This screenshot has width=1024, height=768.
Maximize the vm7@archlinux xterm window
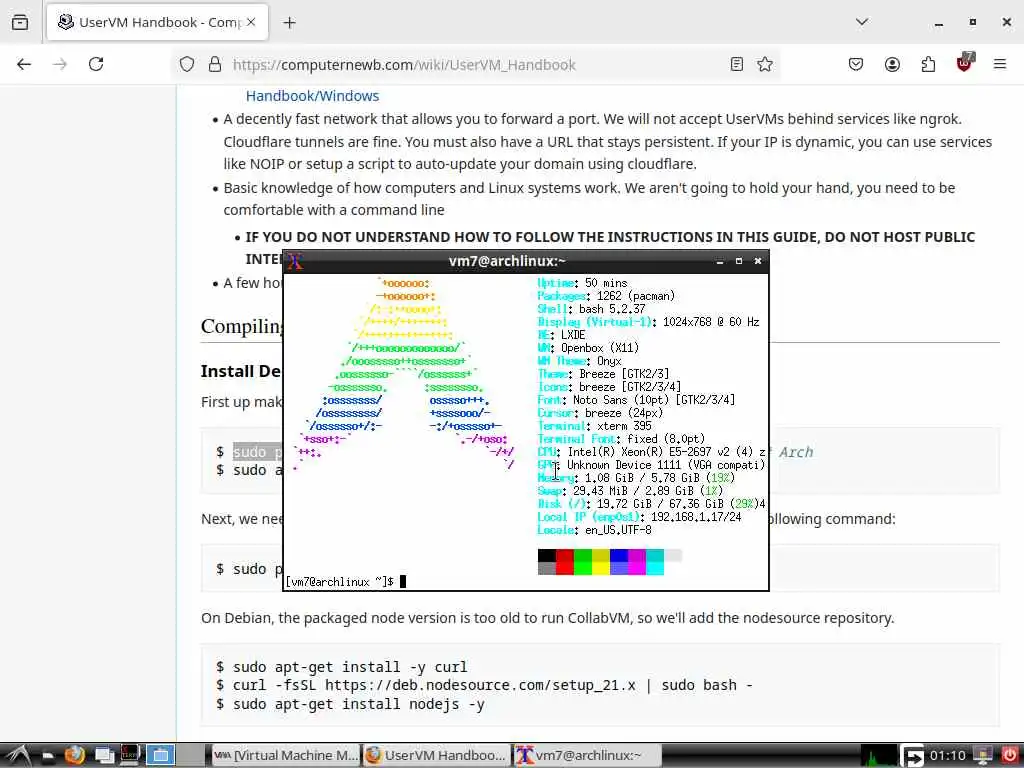(739, 261)
